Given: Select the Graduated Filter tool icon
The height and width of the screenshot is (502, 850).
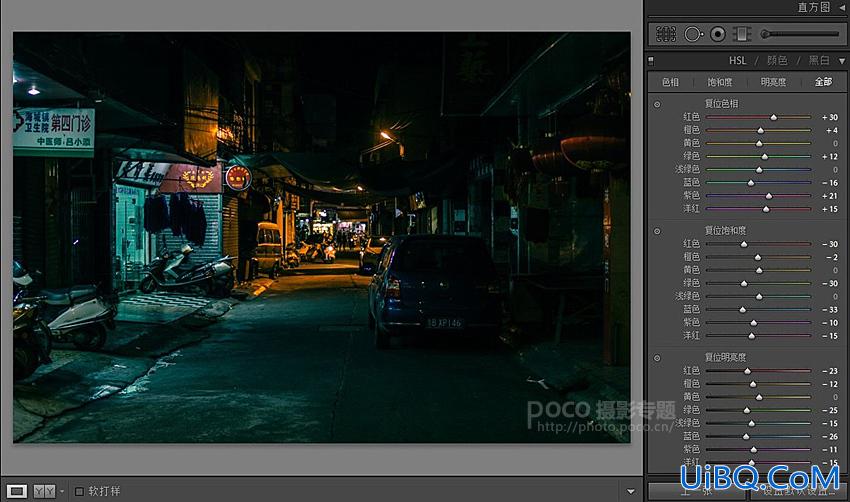Looking at the screenshot, I should [742, 34].
